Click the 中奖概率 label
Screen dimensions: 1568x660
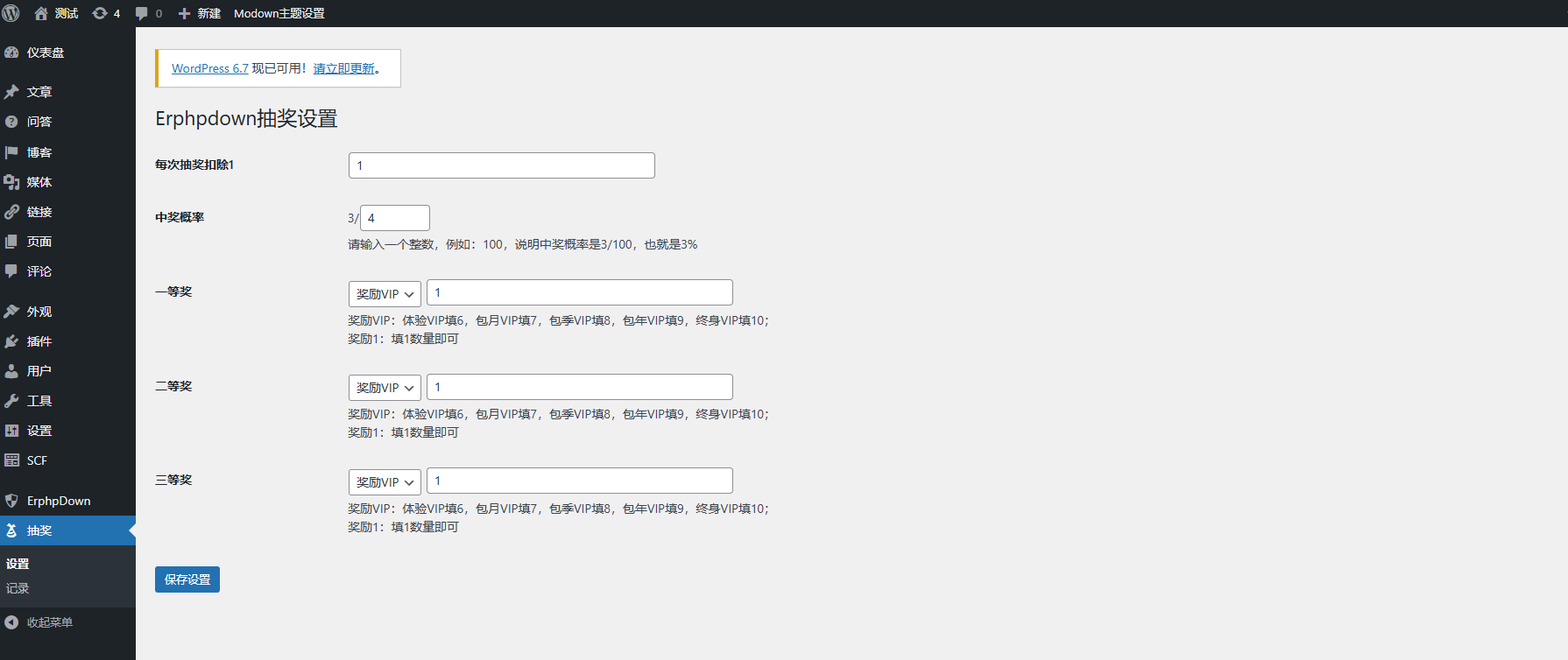pyautogui.click(x=180, y=217)
